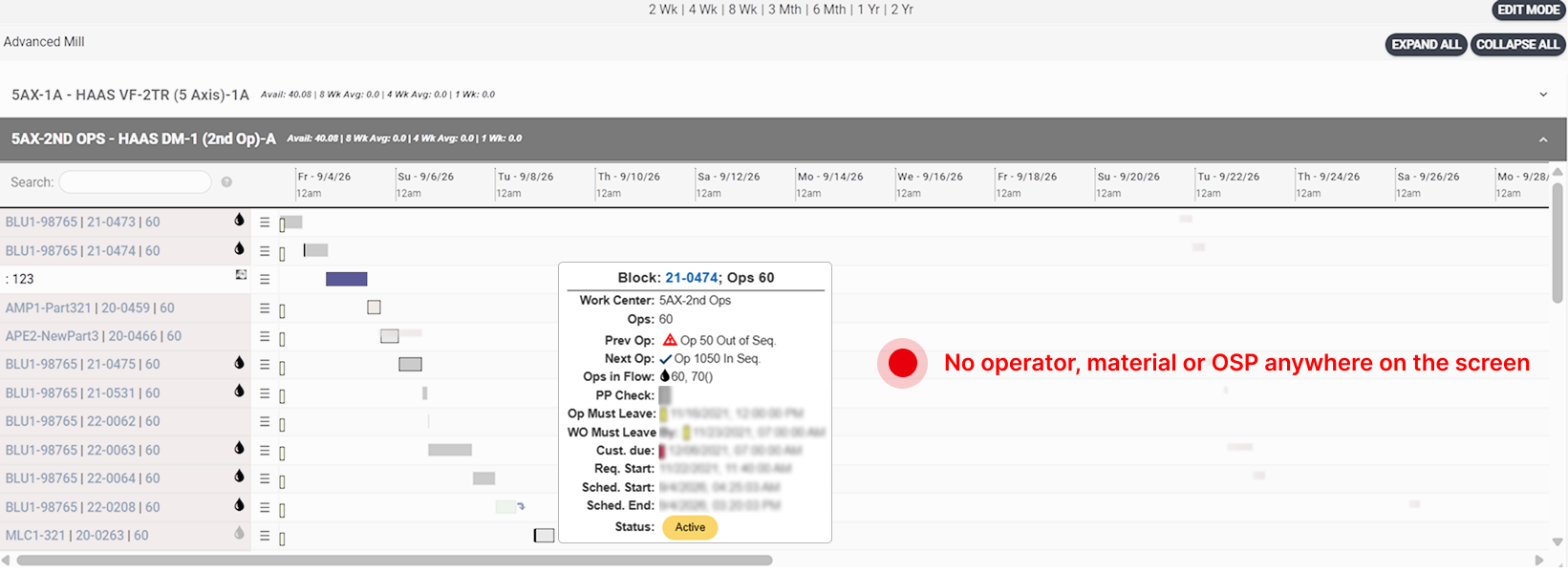Click flow drop icon on 21-0473 row
The width and height of the screenshot is (1568, 573).
pyautogui.click(x=239, y=220)
